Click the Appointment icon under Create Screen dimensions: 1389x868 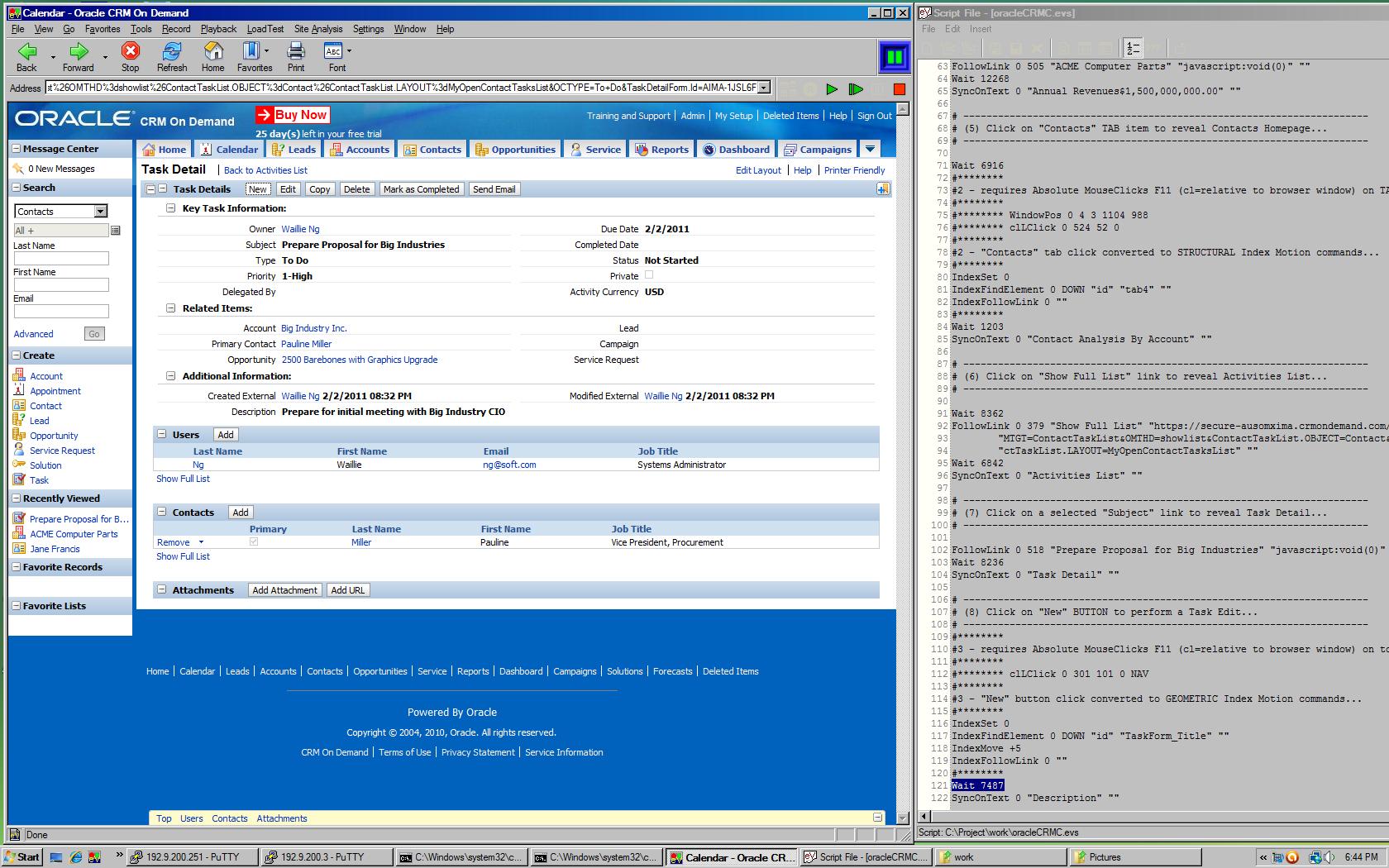[x=19, y=390]
